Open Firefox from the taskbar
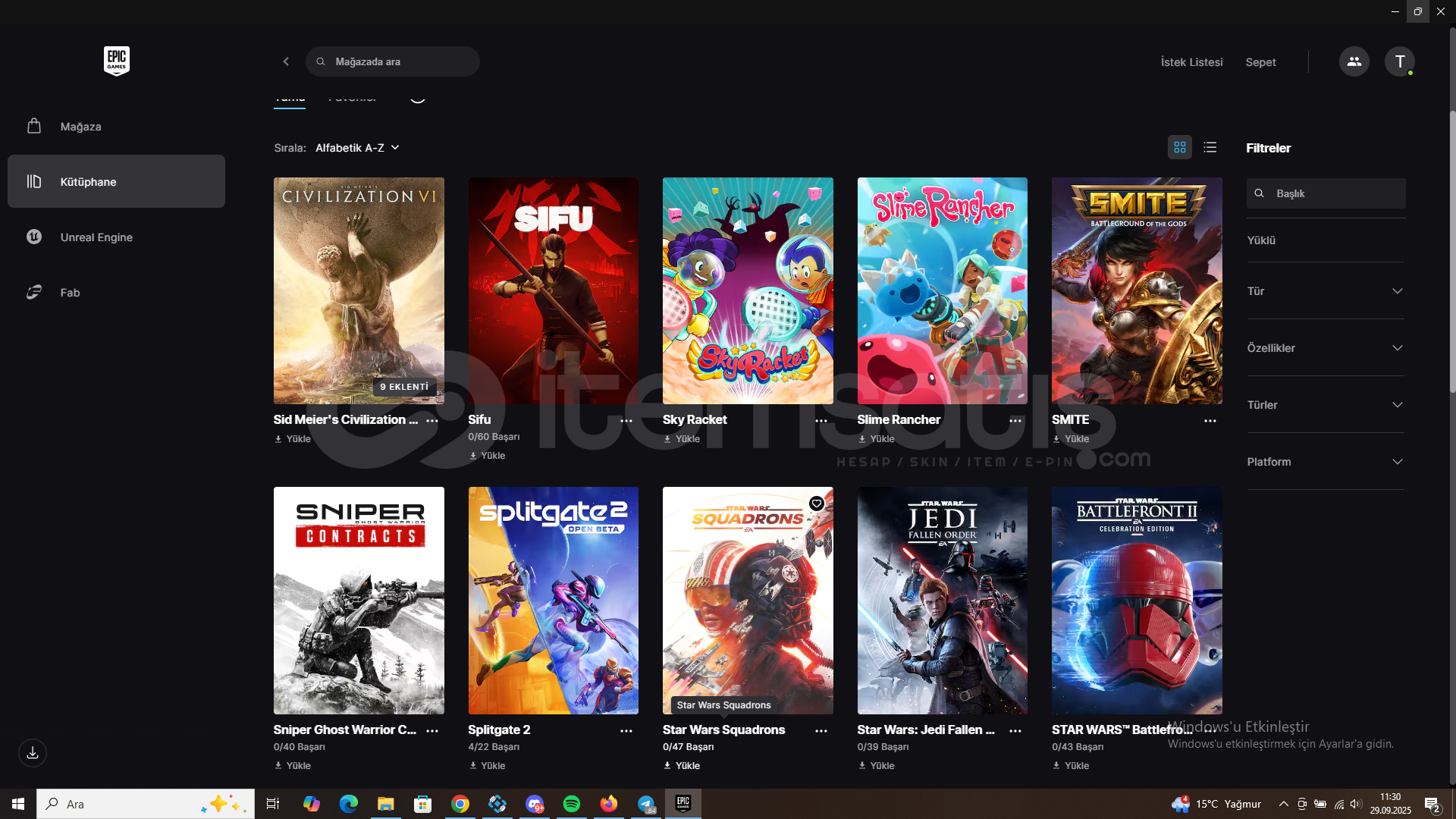This screenshot has width=1456, height=819. point(609,804)
